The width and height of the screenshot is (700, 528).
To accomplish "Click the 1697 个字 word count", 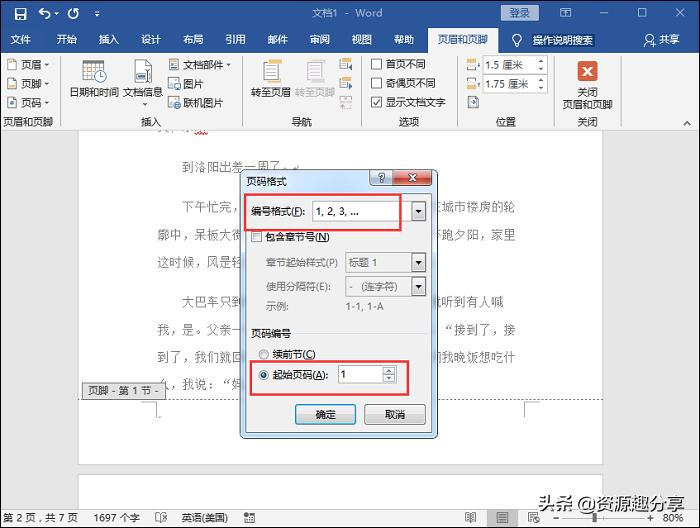I will tap(116, 518).
